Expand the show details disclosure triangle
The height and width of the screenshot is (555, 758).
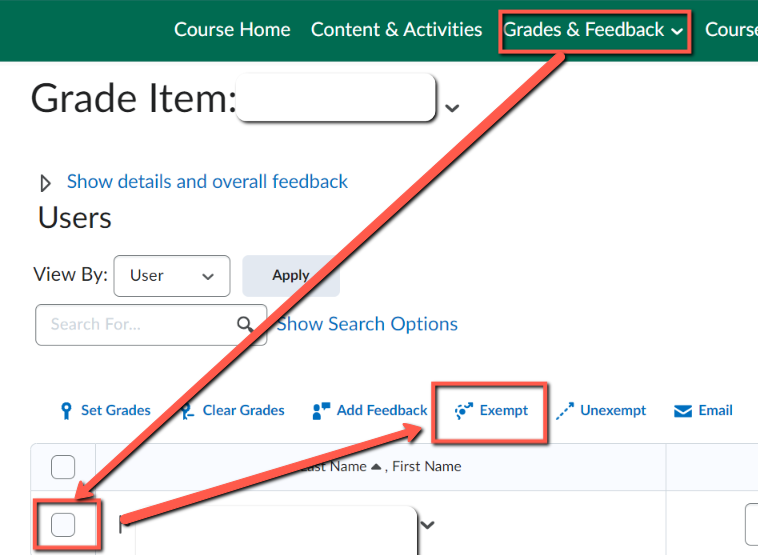click(45, 183)
